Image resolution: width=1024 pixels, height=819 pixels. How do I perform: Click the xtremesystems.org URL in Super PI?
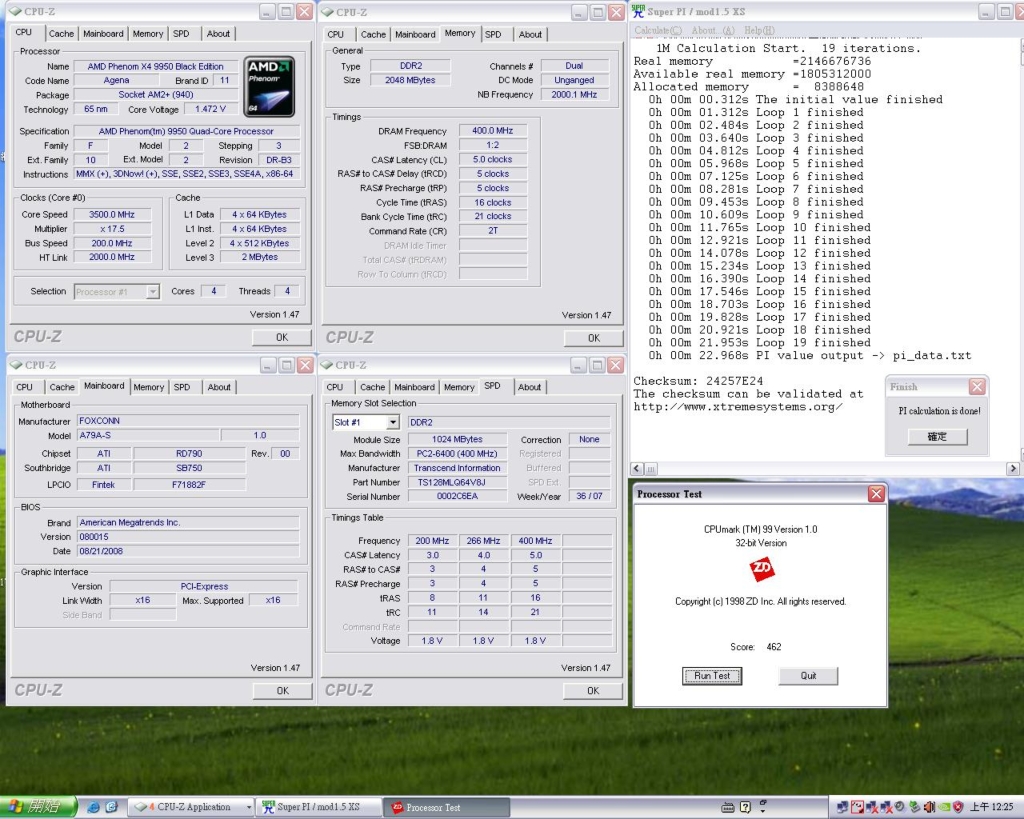(738, 407)
